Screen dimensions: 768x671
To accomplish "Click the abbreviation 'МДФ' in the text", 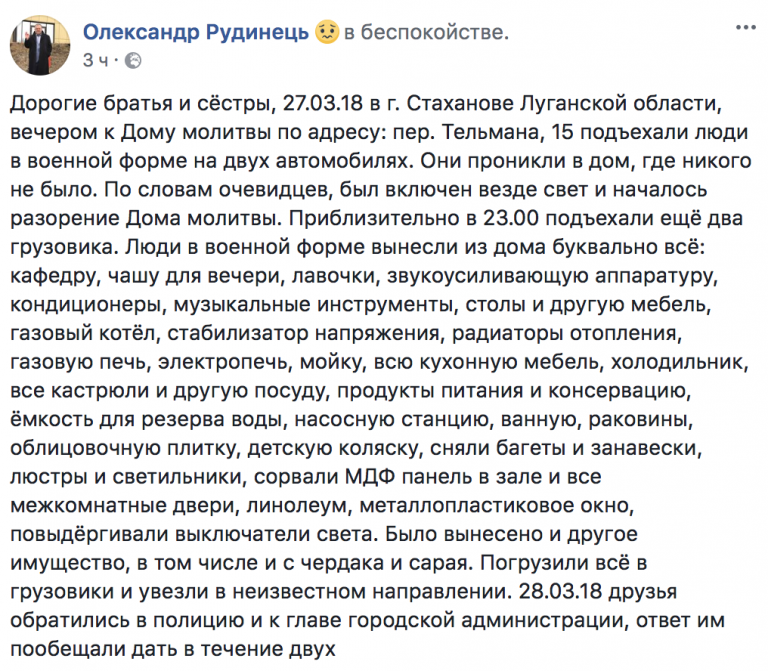I will [370, 477].
